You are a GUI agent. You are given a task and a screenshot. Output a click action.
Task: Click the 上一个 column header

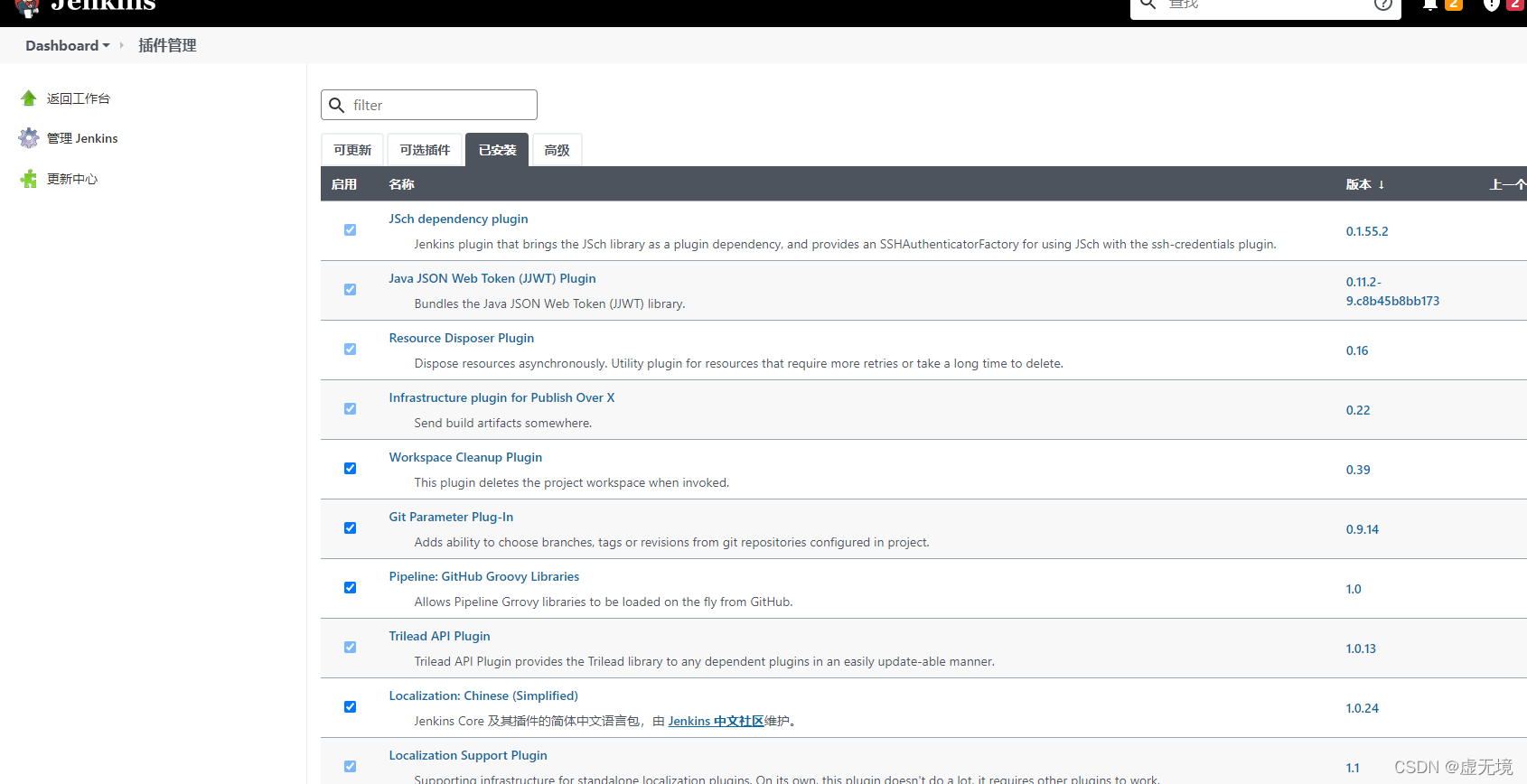1508,184
